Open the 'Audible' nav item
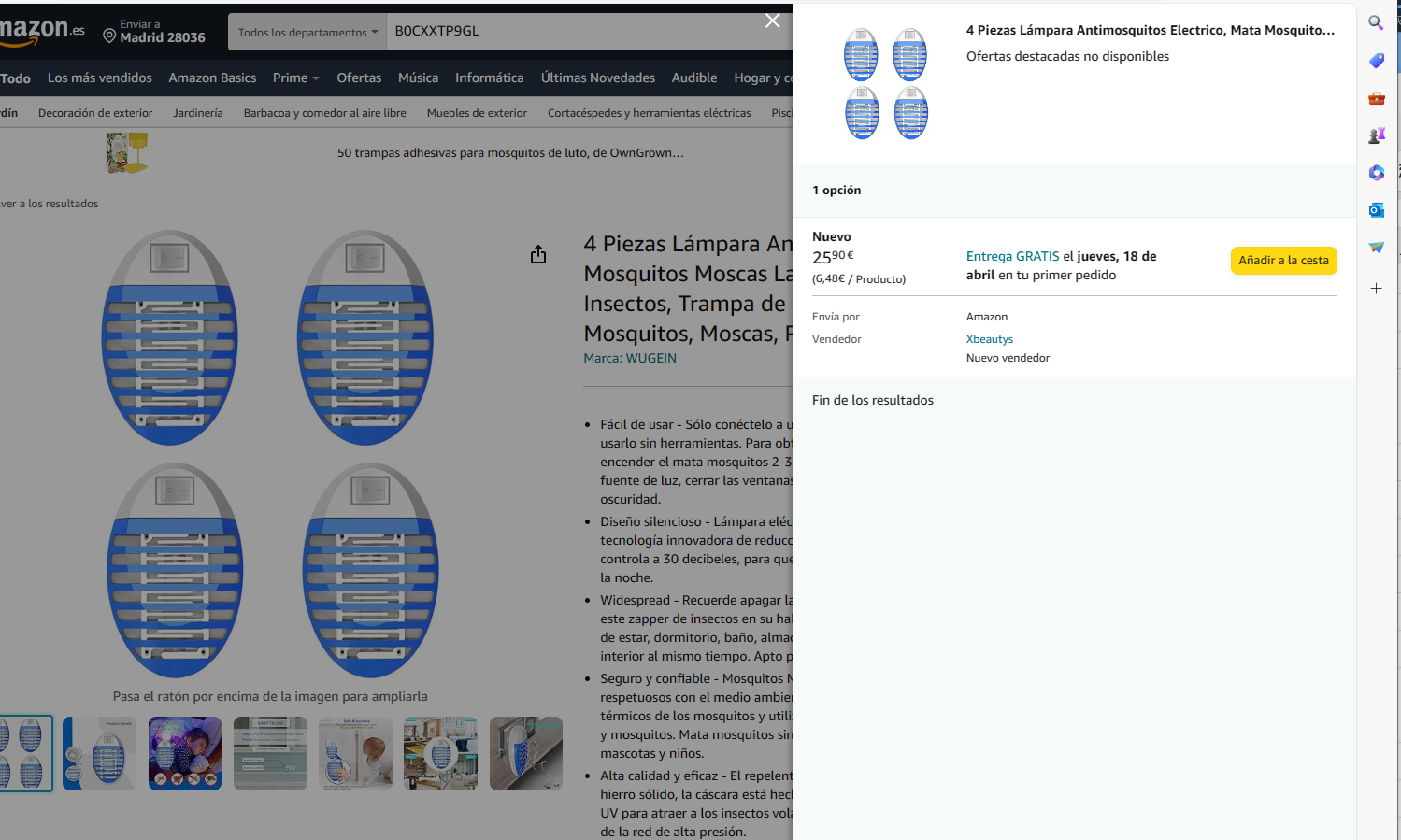This screenshot has width=1401, height=840. tap(694, 78)
